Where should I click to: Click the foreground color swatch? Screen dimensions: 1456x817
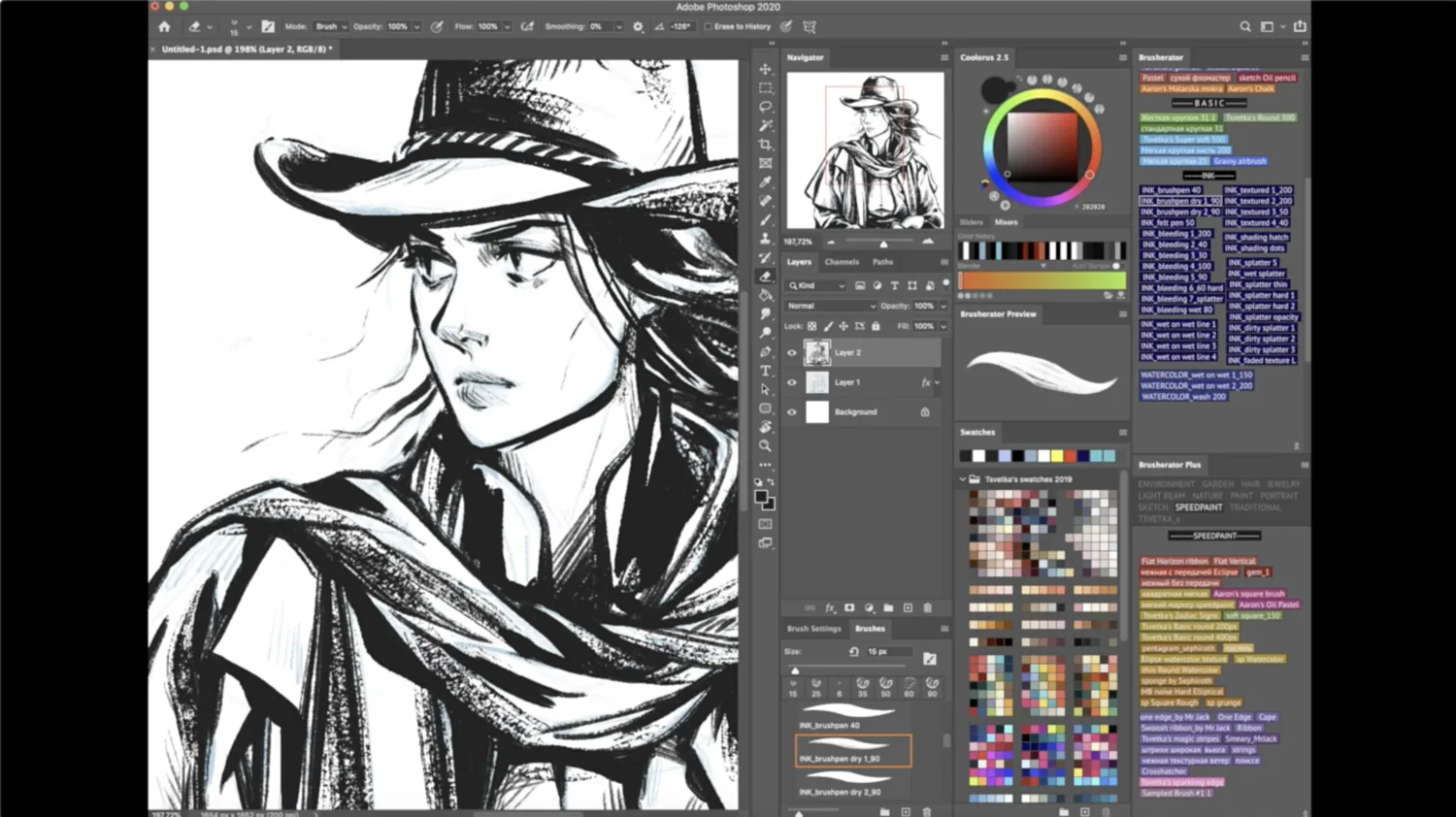[762, 497]
